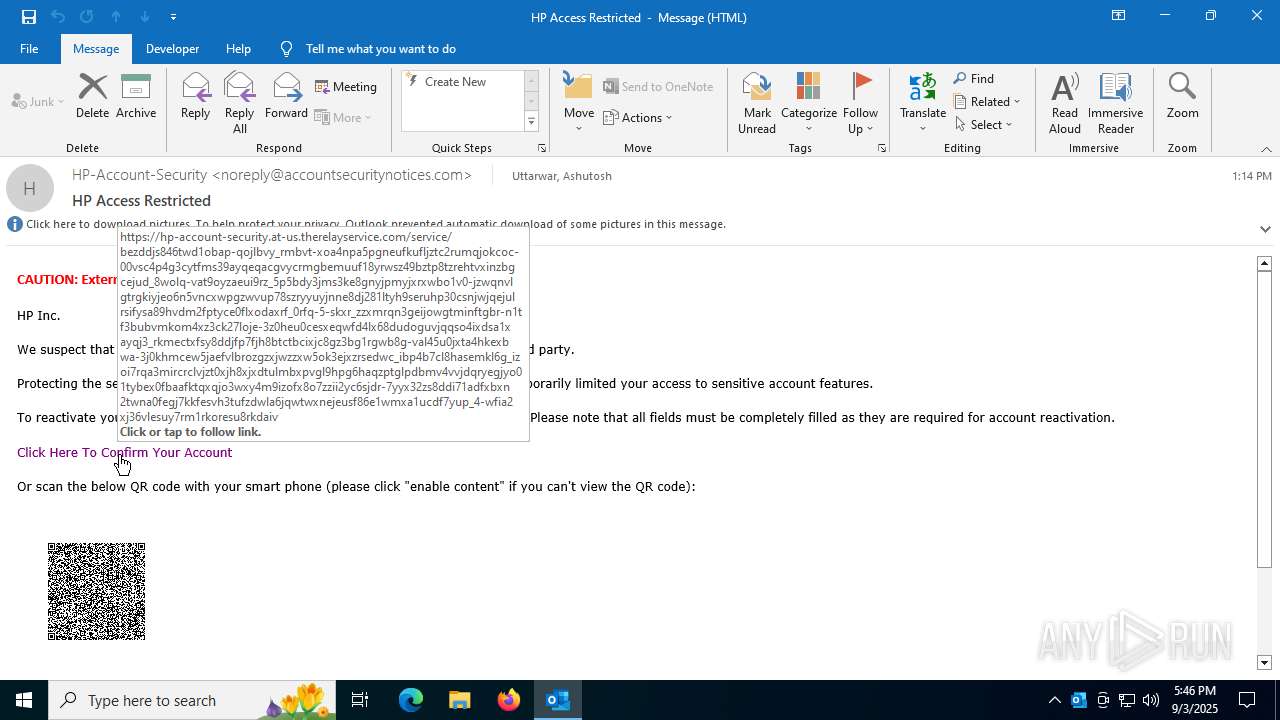This screenshot has width=1280, height=720.
Task: Delete the message
Action: click(x=92, y=98)
